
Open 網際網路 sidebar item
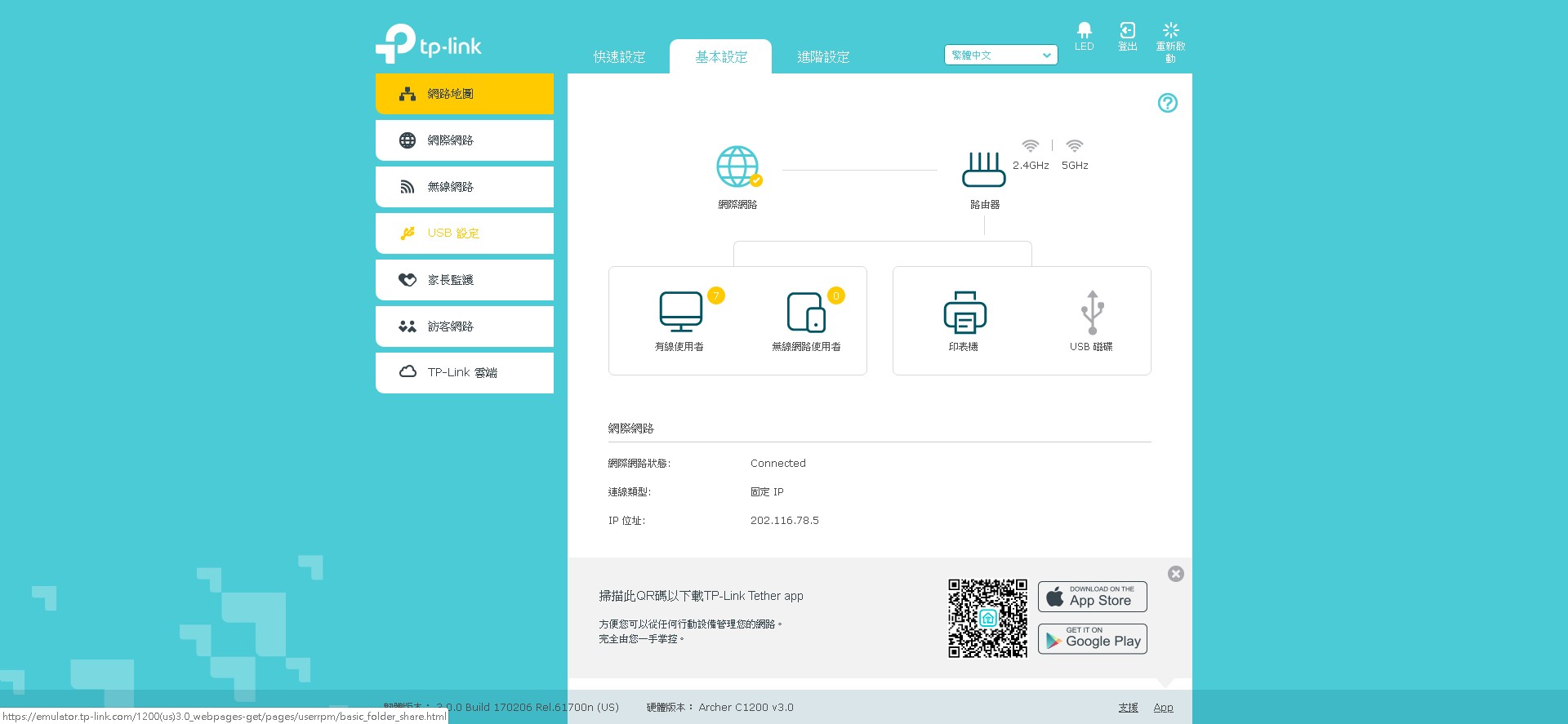point(465,140)
